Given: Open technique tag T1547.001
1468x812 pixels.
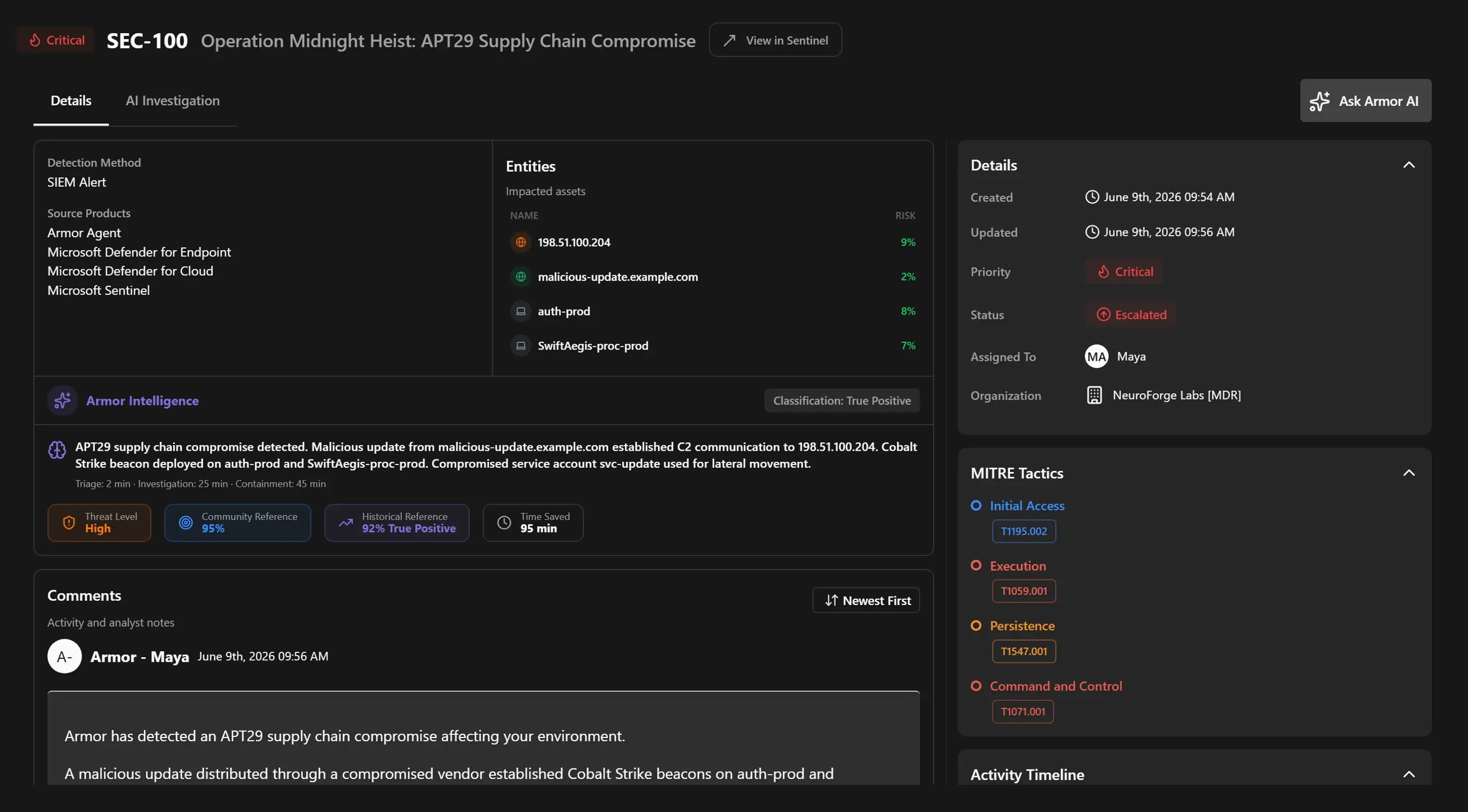Looking at the screenshot, I should pyautogui.click(x=1024, y=651).
